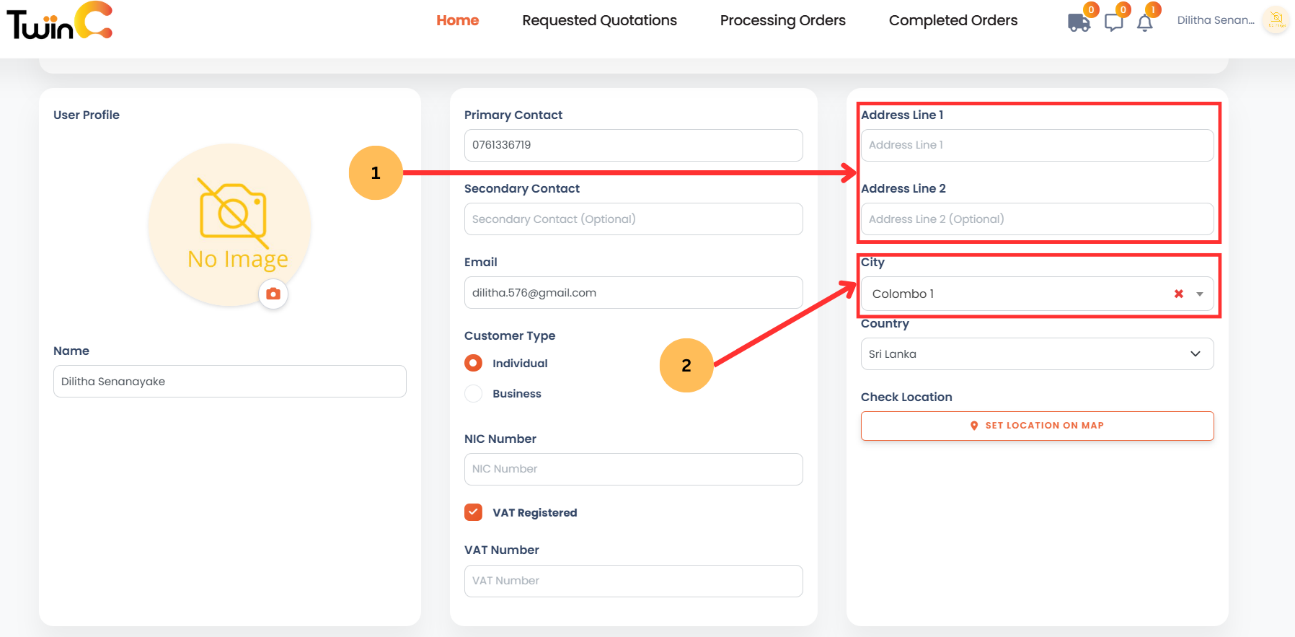Expand the City dropdown arrow

click(x=1199, y=293)
